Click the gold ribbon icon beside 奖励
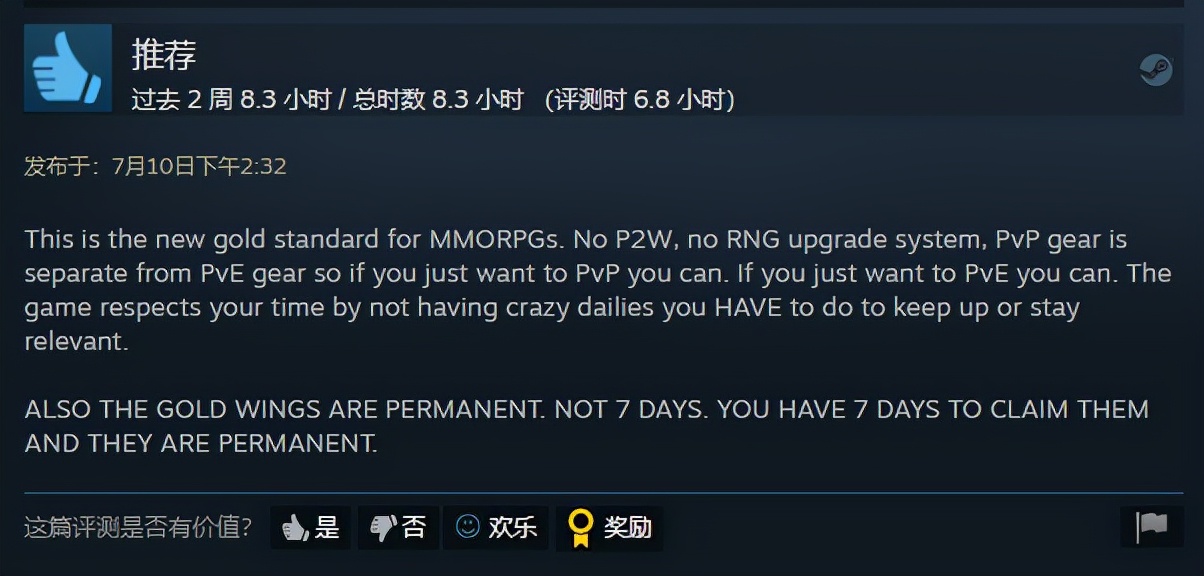This screenshot has height=576, width=1204. (x=580, y=527)
